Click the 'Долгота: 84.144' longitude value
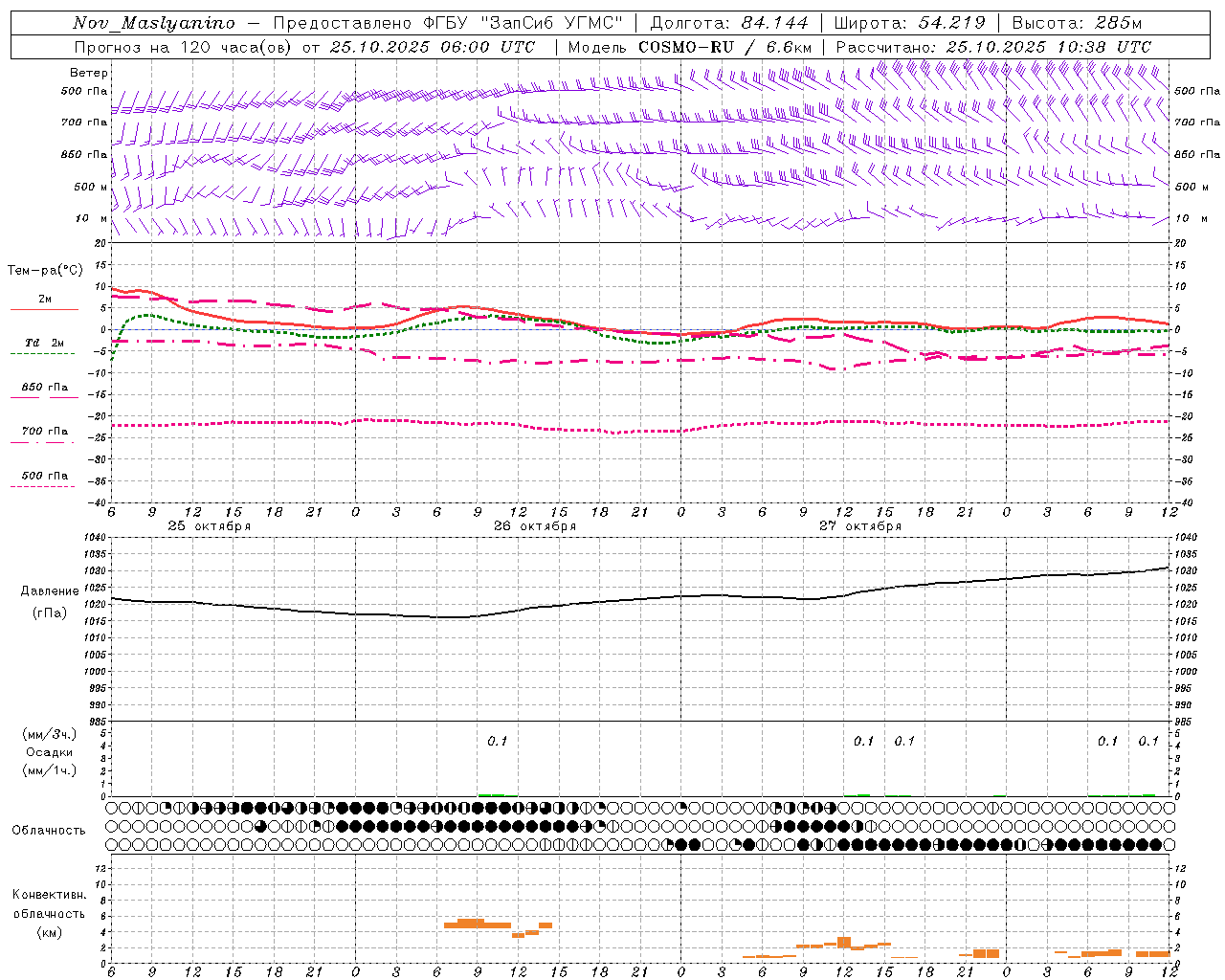 point(729,24)
